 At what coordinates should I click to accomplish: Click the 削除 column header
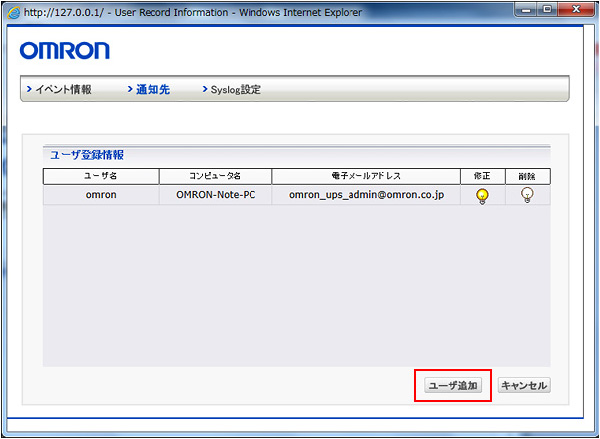point(527,176)
